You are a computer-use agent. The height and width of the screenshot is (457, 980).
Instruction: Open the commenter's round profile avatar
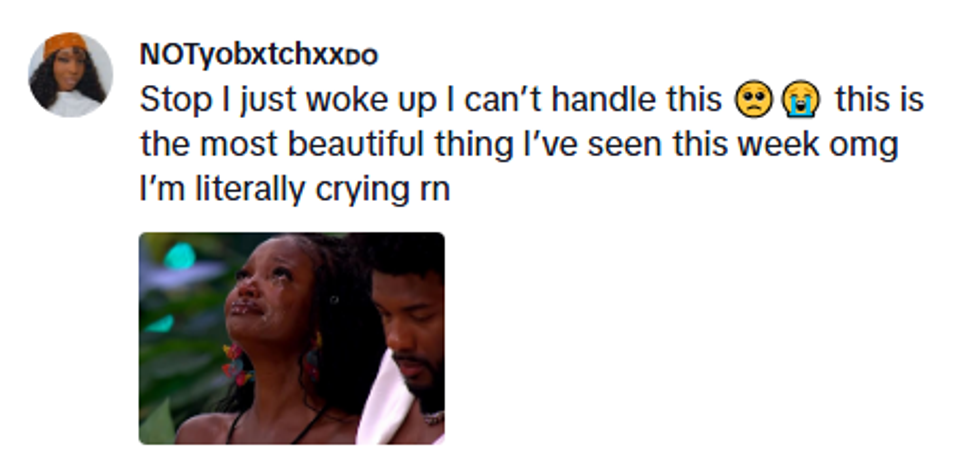click(x=71, y=75)
